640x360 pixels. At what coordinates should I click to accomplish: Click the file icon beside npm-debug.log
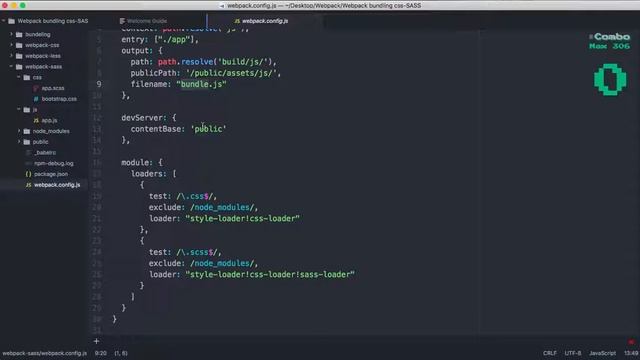click(x=28, y=163)
